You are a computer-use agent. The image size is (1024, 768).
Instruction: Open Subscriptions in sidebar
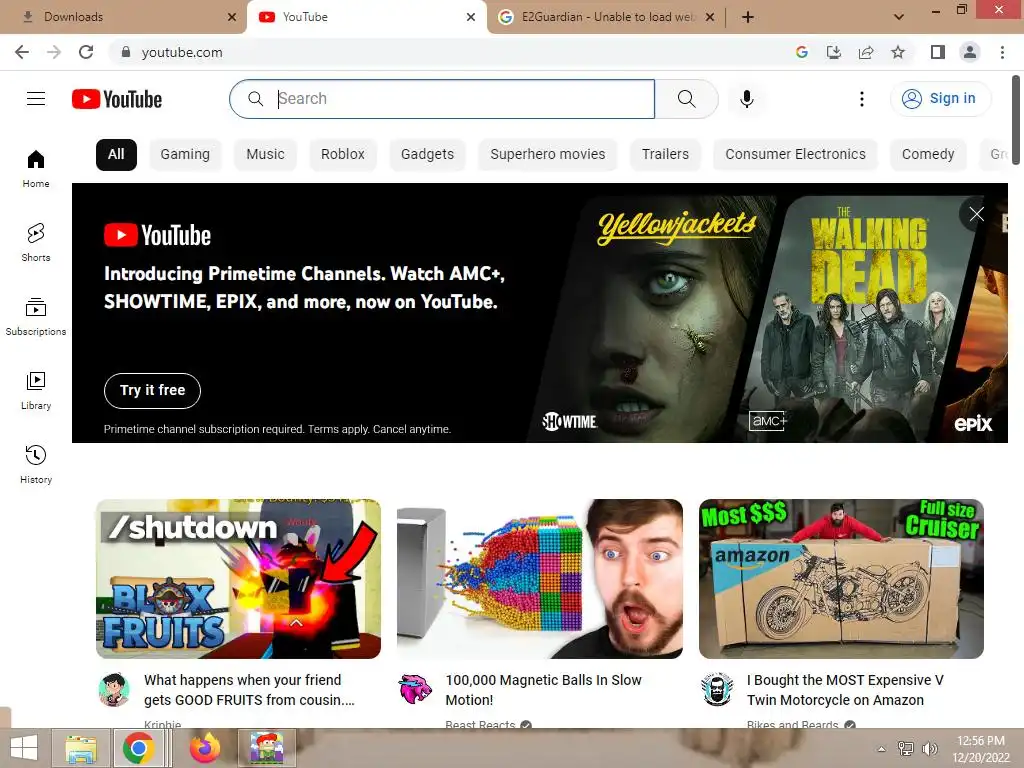pyautogui.click(x=36, y=317)
